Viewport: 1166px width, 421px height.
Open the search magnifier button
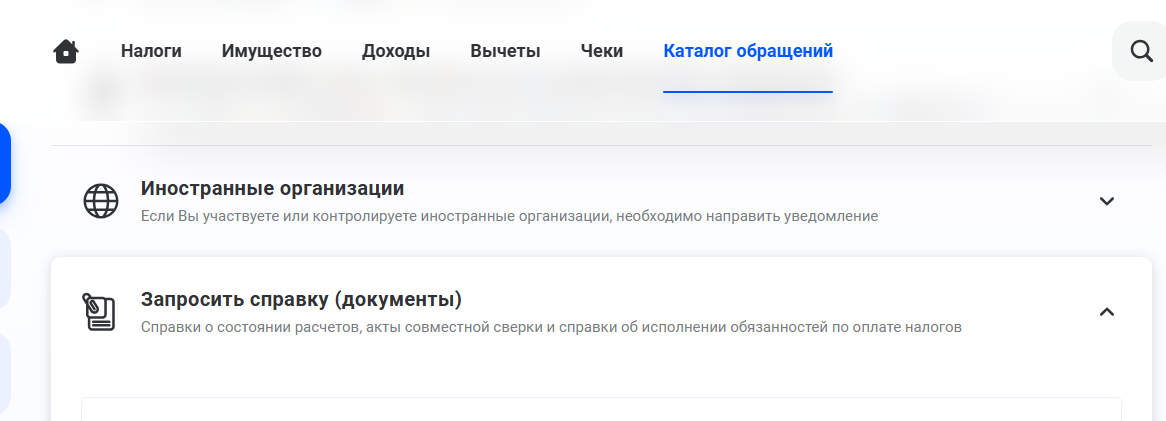[x=1141, y=51]
